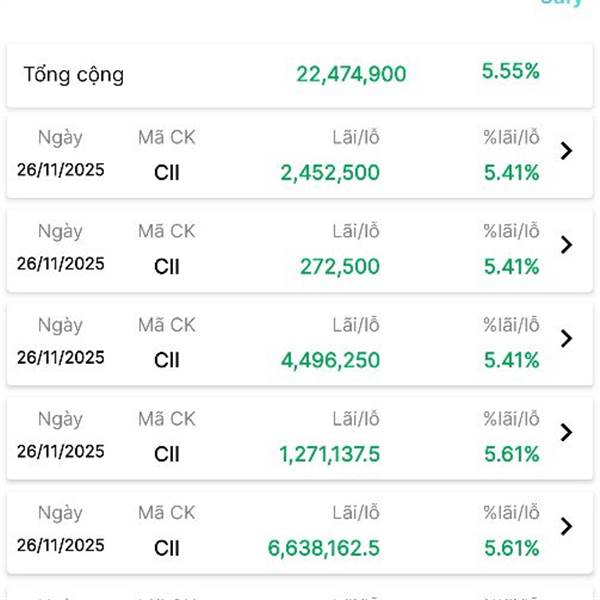
Task: Choose the 6,638,162.5 profit amount
Action: tap(324, 548)
